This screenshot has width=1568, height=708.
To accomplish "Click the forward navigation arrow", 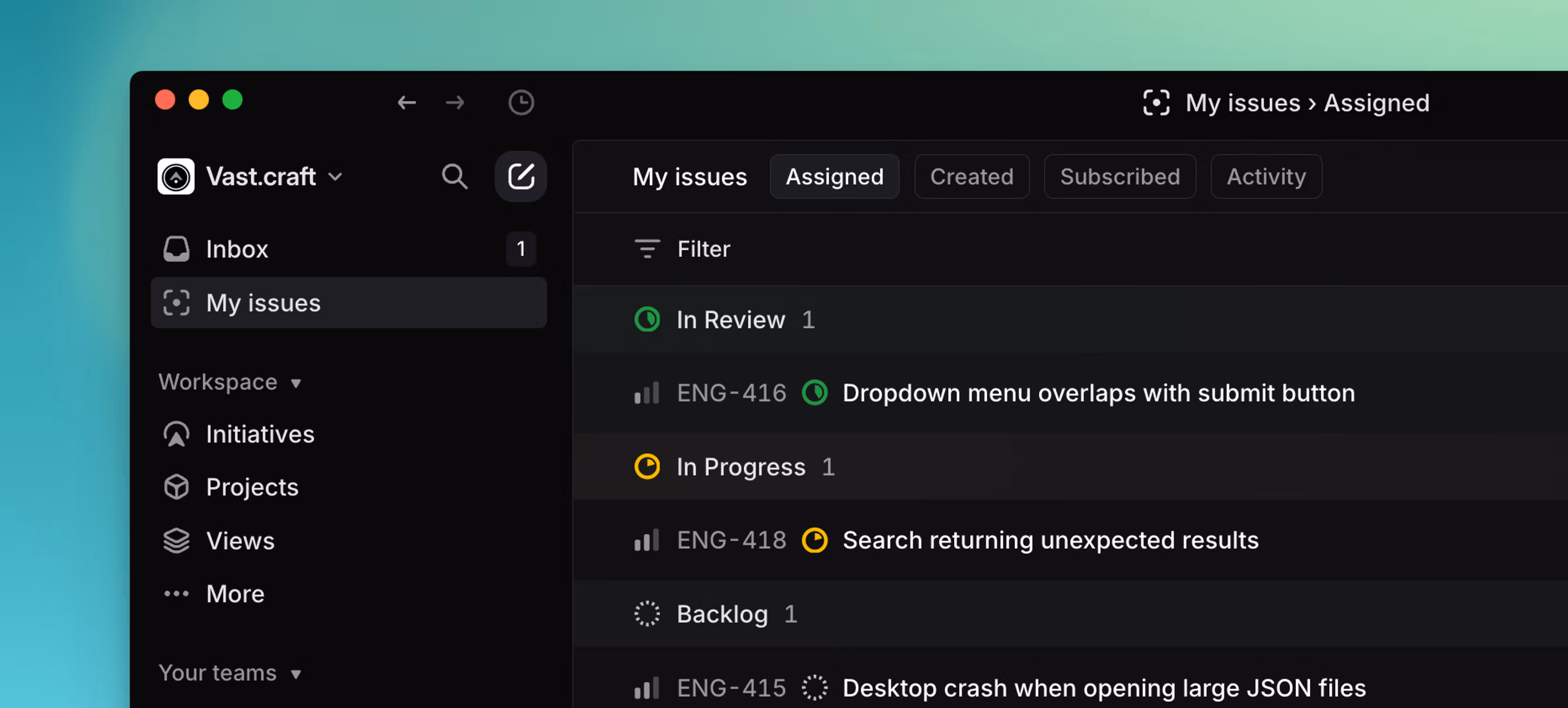I will point(455,102).
